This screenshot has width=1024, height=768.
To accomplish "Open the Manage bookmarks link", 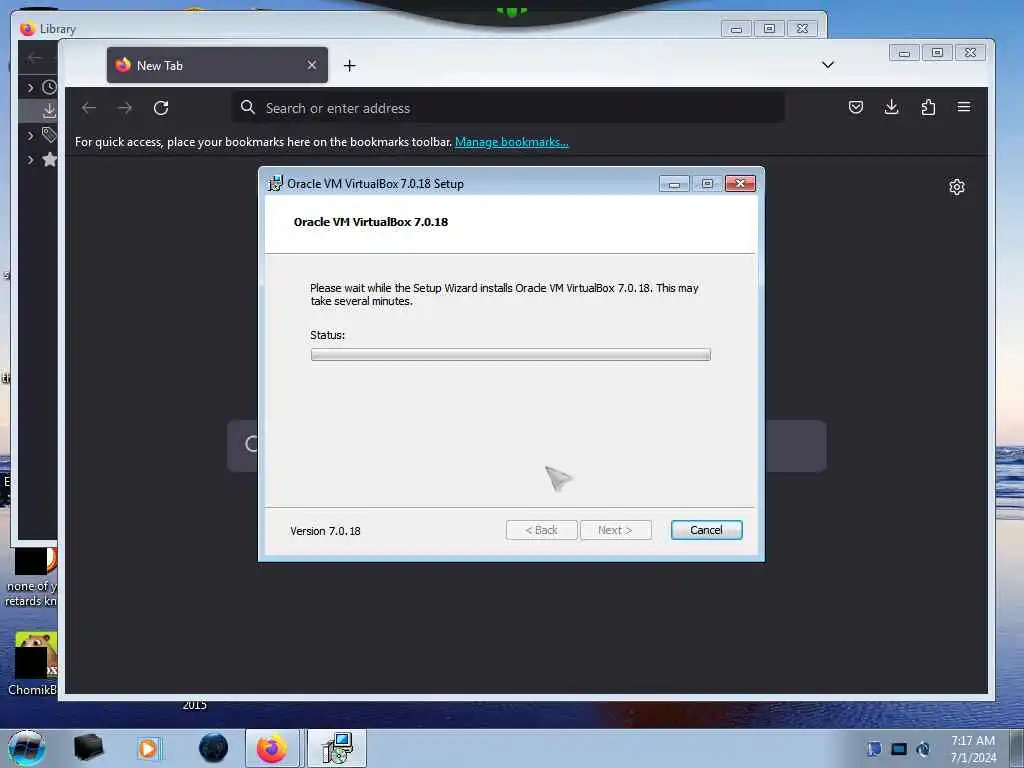I will tap(511, 142).
